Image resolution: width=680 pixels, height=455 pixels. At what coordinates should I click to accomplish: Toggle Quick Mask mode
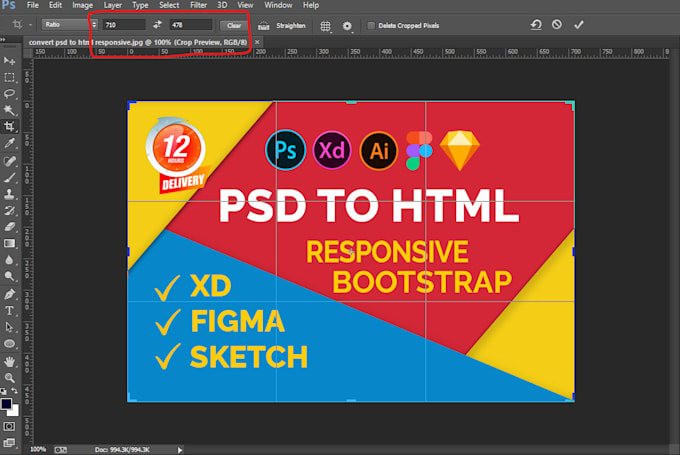[9, 426]
